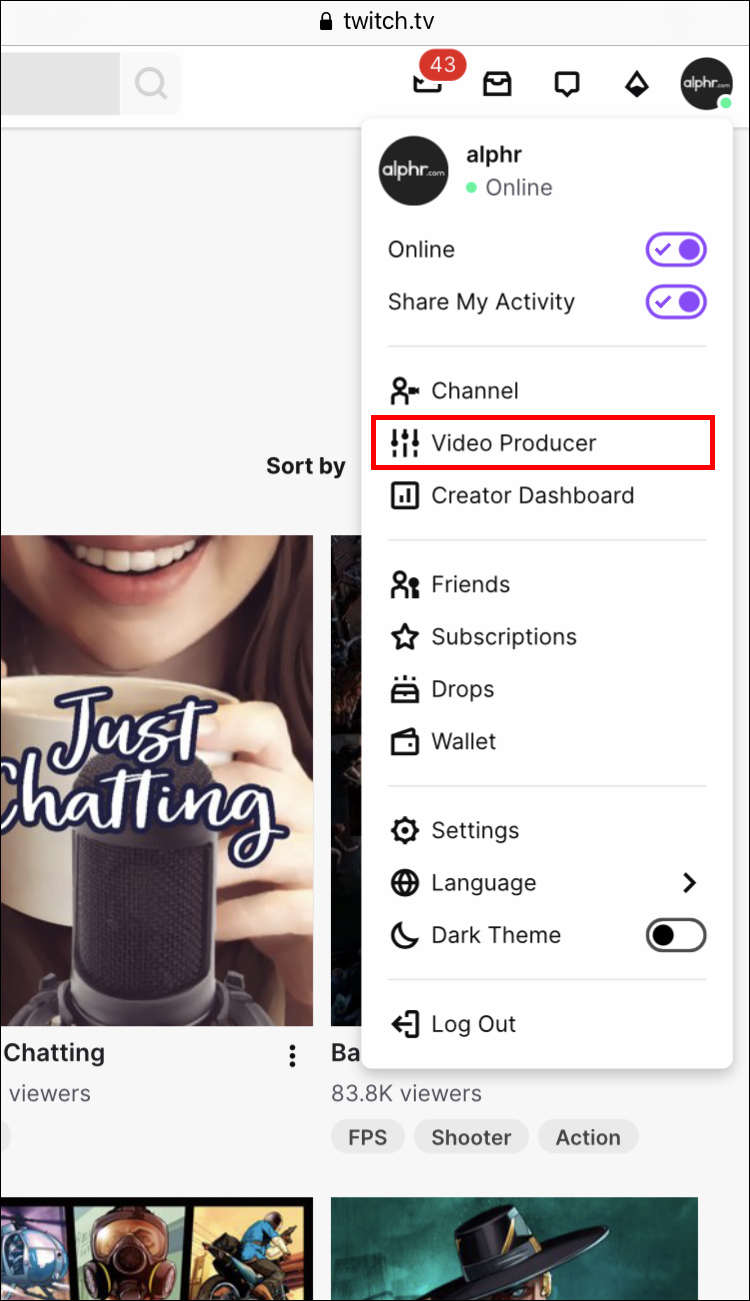Click the alphr profile picture in menu
750x1301 pixels.
(414, 171)
